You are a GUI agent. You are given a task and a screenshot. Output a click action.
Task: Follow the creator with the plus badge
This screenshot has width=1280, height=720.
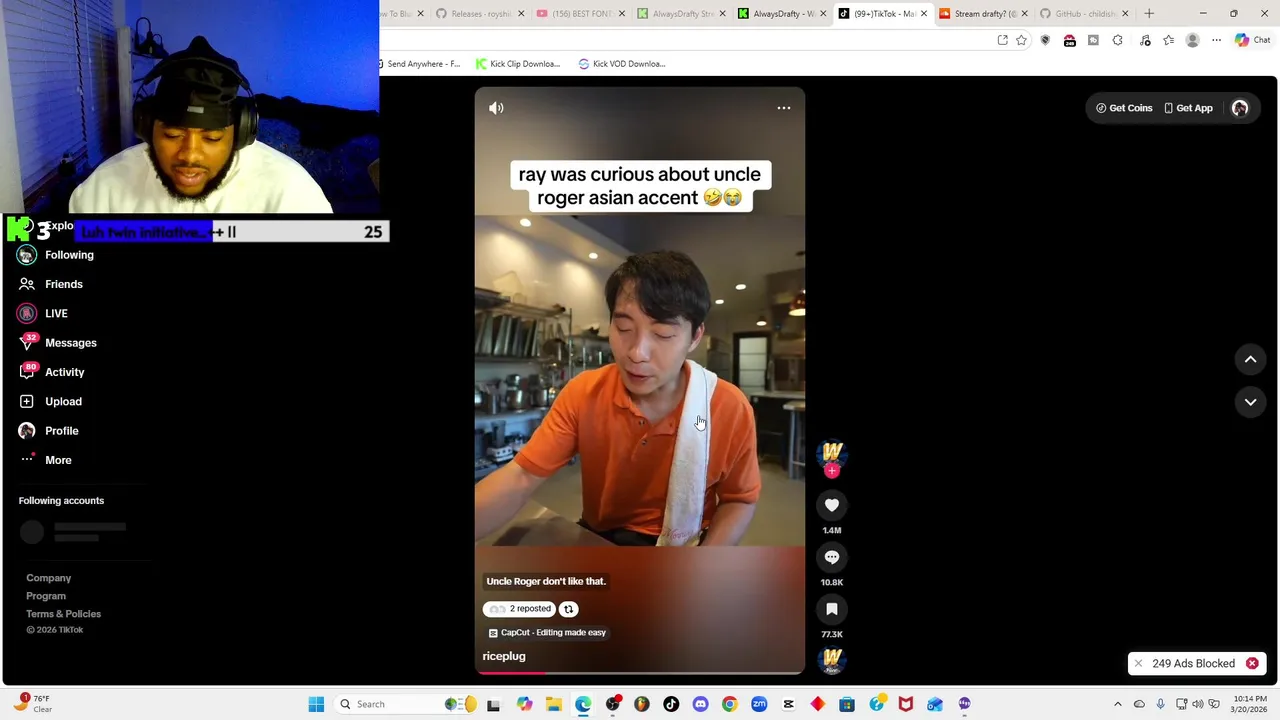coord(832,471)
